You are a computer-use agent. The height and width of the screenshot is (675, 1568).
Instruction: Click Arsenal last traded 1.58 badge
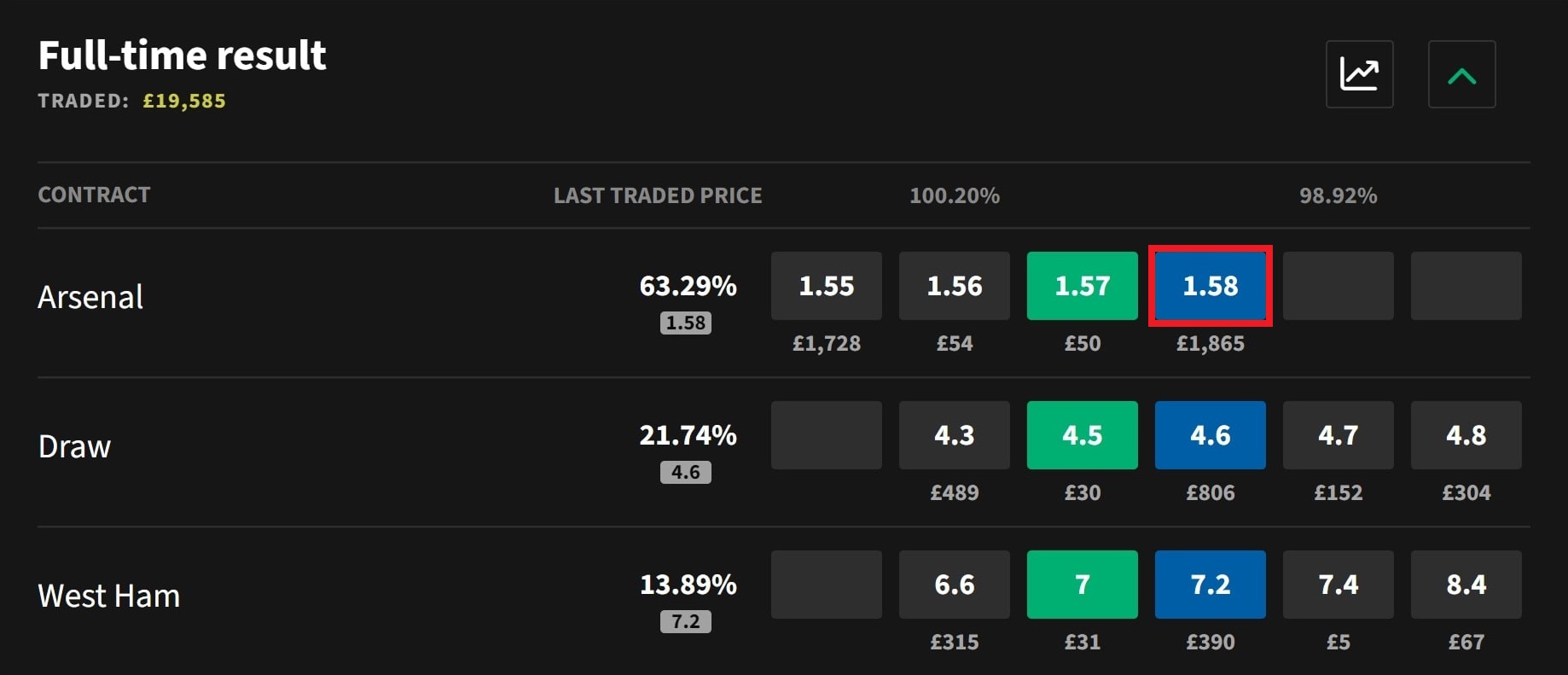tap(685, 323)
